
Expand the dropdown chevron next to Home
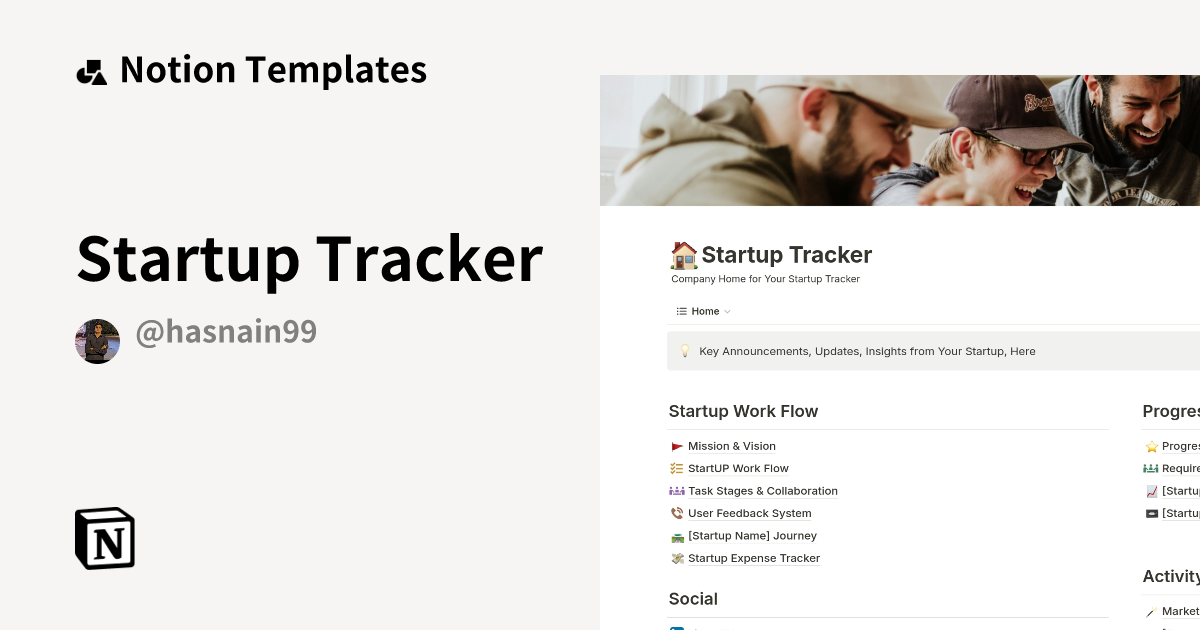pyautogui.click(x=728, y=311)
